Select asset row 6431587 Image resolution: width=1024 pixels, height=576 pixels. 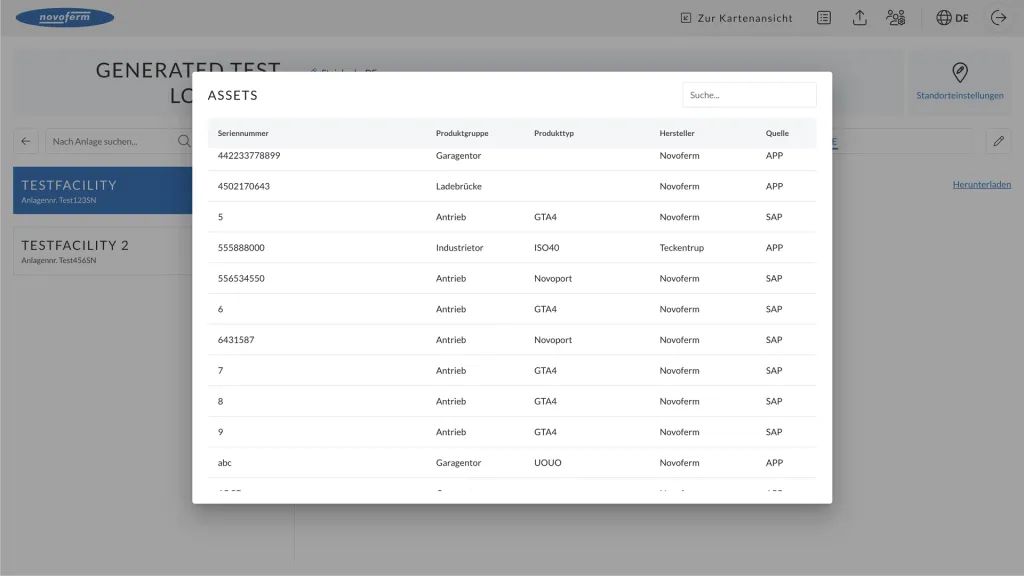point(512,340)
